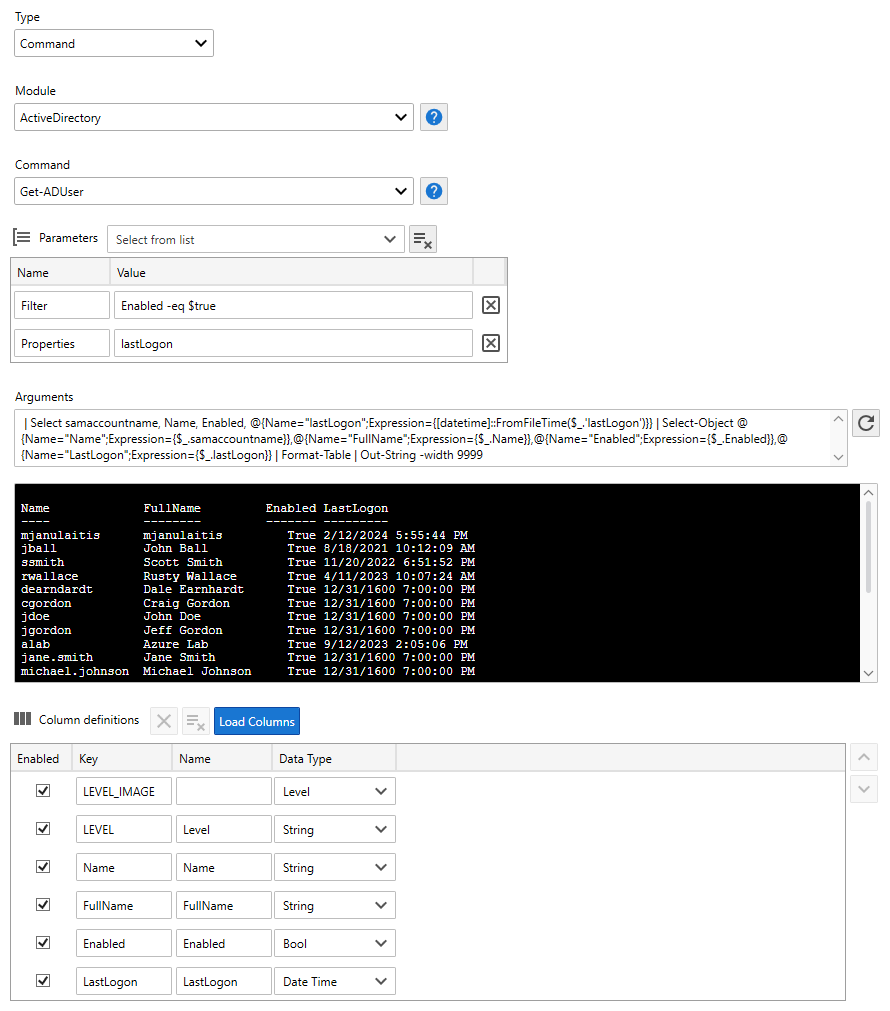
Task: Move column up with the arrow button
Action: (x=864, y=757)
